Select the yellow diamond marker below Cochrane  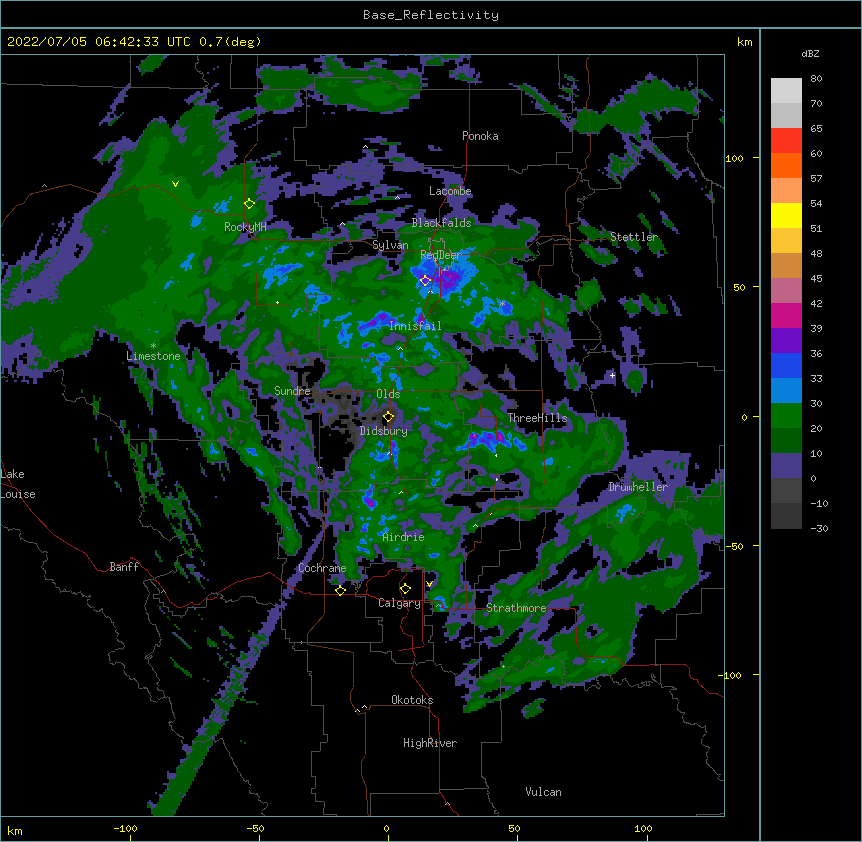[340, 590]
